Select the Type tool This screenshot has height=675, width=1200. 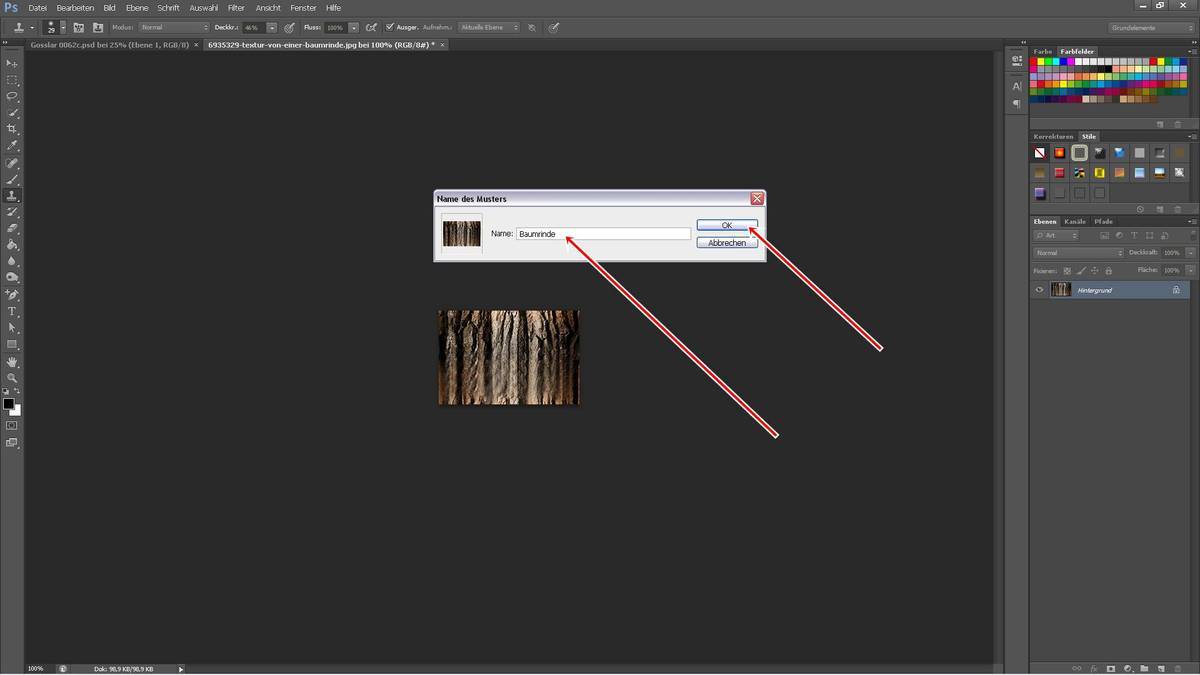(12, 312)
